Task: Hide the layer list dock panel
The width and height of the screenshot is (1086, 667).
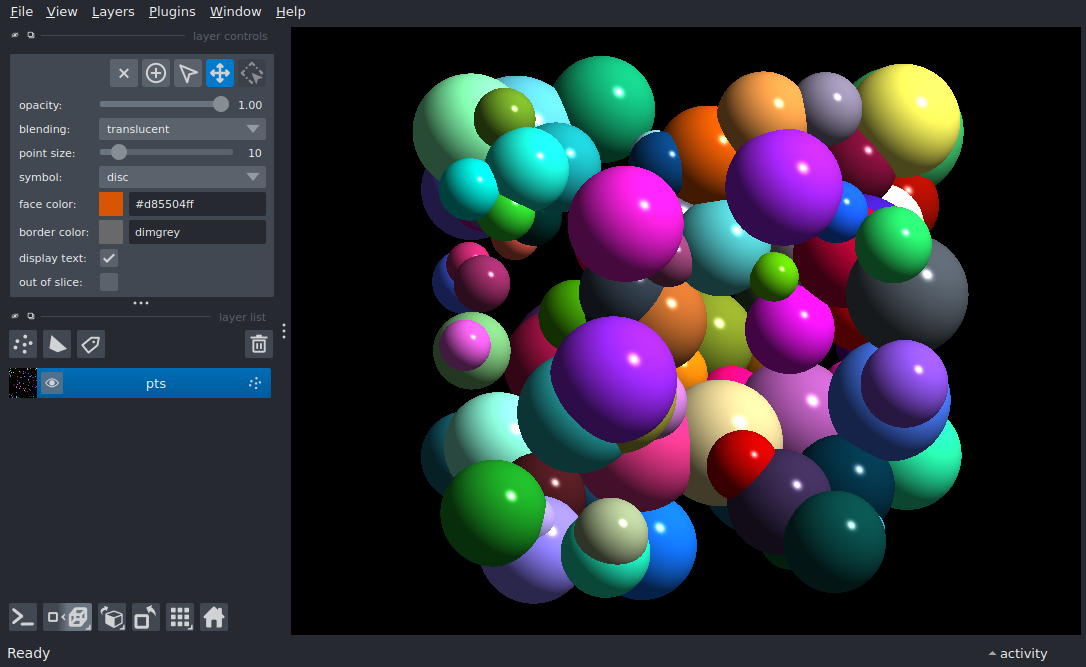Action: pos(15,317)
